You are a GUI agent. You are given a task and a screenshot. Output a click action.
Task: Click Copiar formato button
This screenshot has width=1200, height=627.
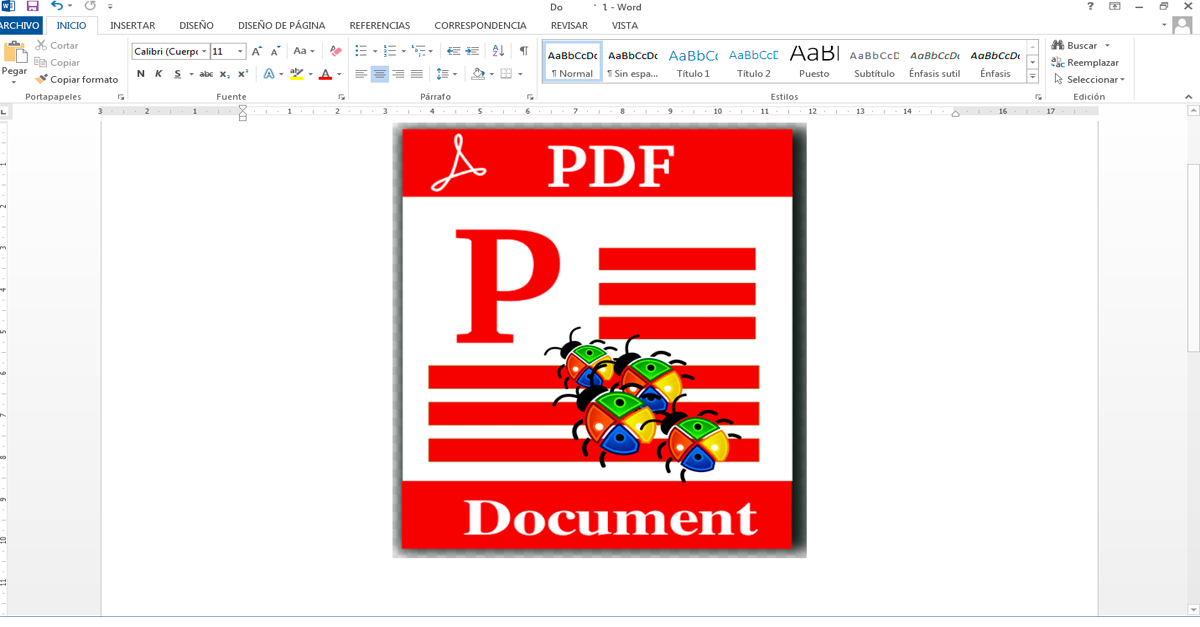(76, 79)
